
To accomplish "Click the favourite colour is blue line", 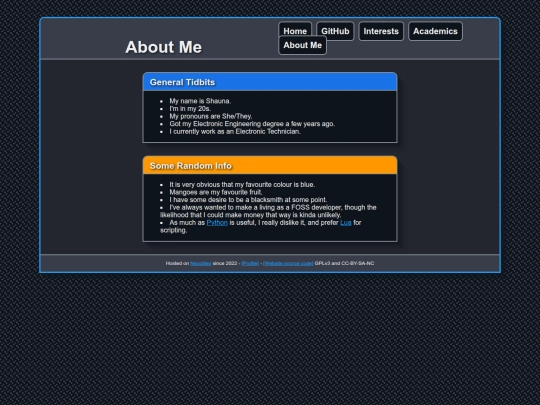I will (x=242, y=185).
